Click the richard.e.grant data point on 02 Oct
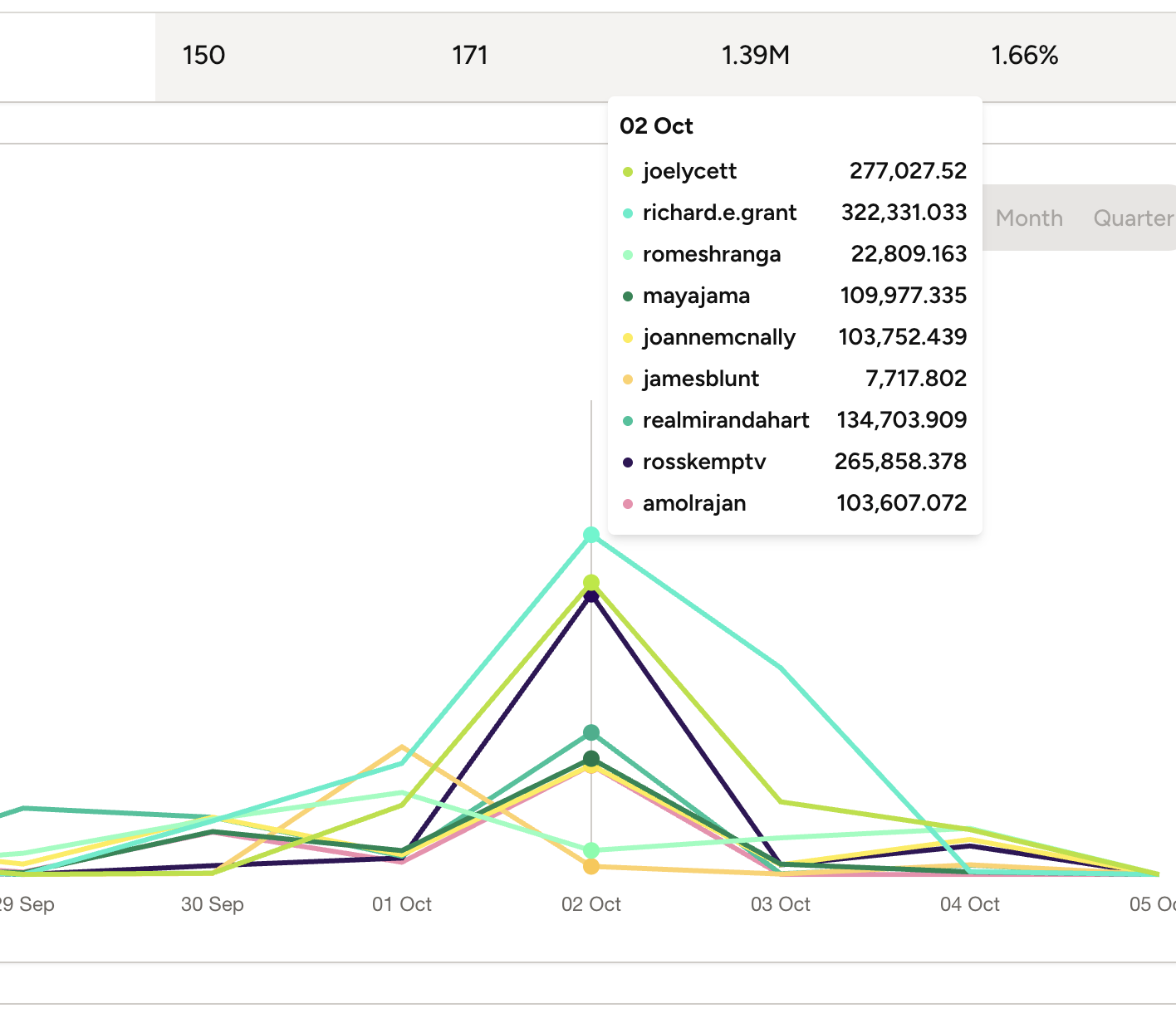1176x1018 pixels. click(591, 535)
